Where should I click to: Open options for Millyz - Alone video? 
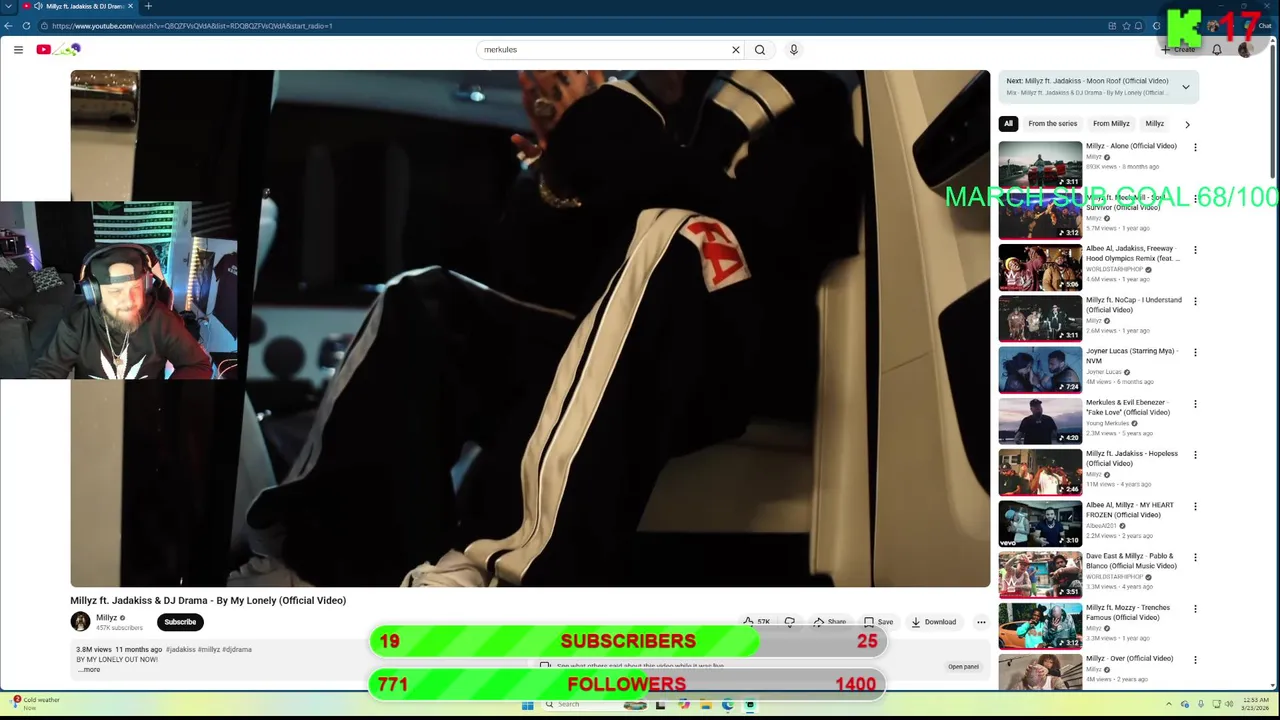click(x=1195, y=147)
